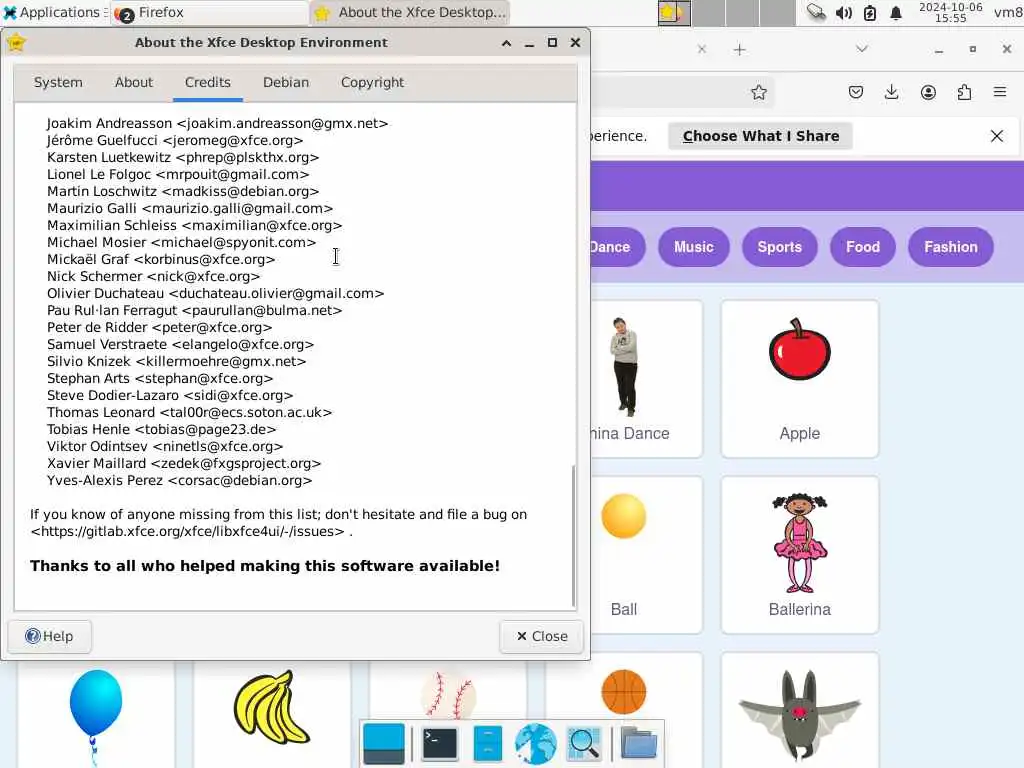Expand the Firefox list all tabs chevron
1024x768 pixels.
point(862,49)
